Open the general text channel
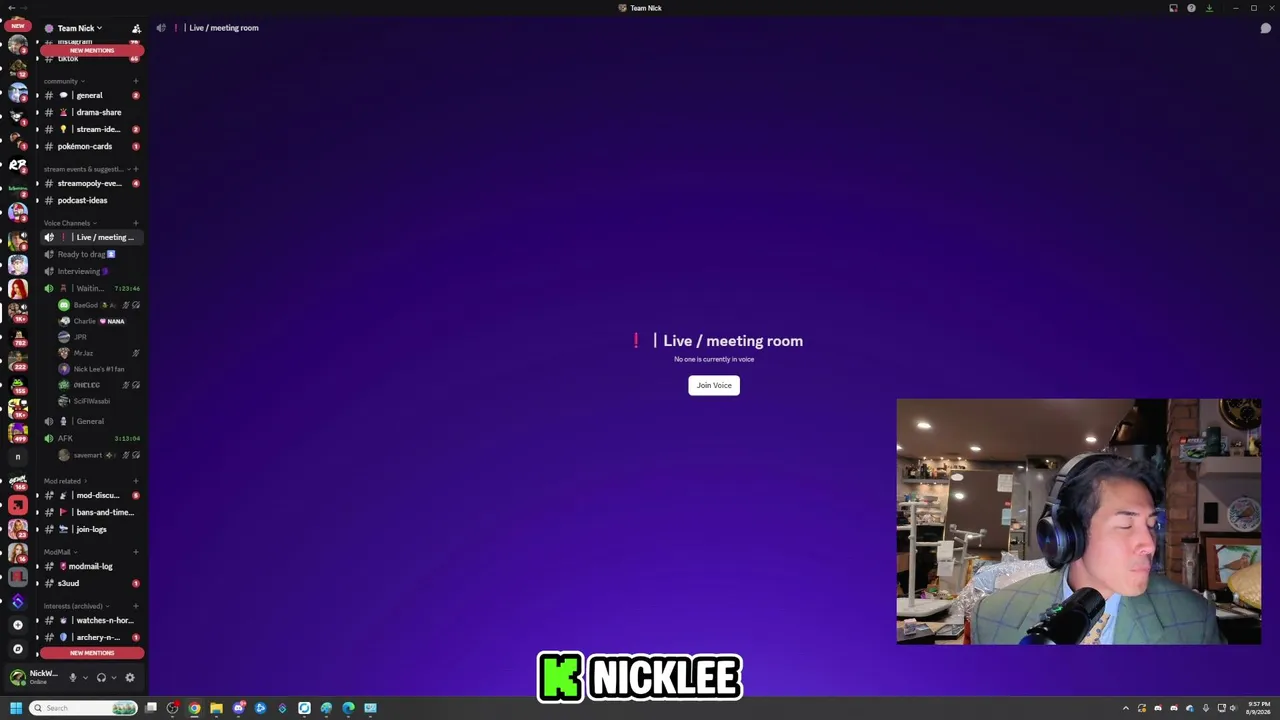 (x=92, y=95)
